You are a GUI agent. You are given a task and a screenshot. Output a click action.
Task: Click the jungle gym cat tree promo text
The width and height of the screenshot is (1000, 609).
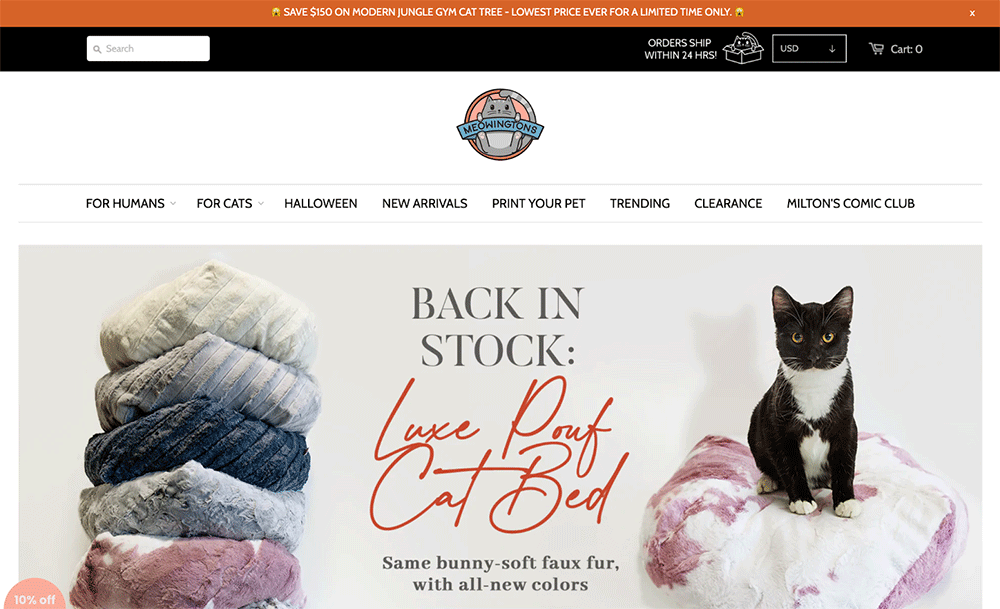point(508,12)
